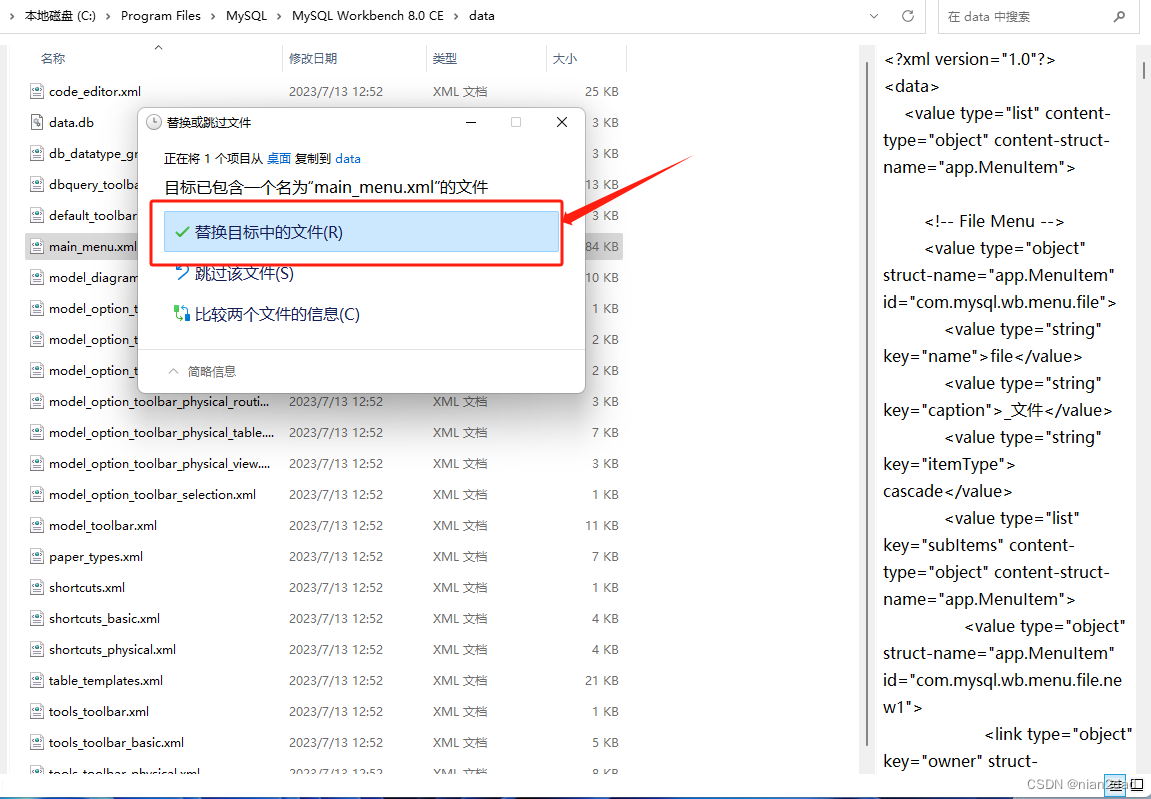Click the model_option_toolbar_physical_routi file icon

coord(37,402)
